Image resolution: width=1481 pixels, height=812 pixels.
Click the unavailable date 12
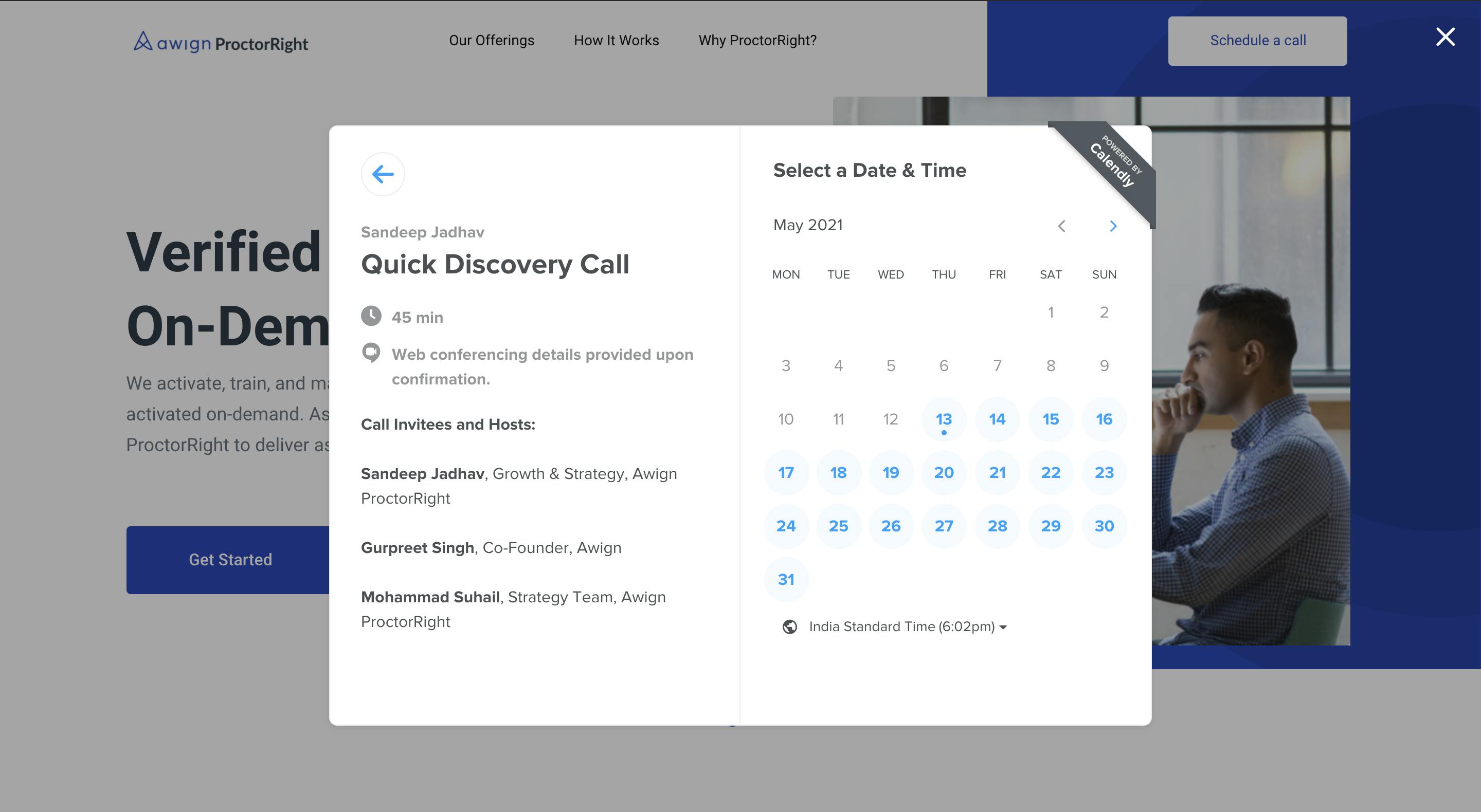tap(891, 419)
